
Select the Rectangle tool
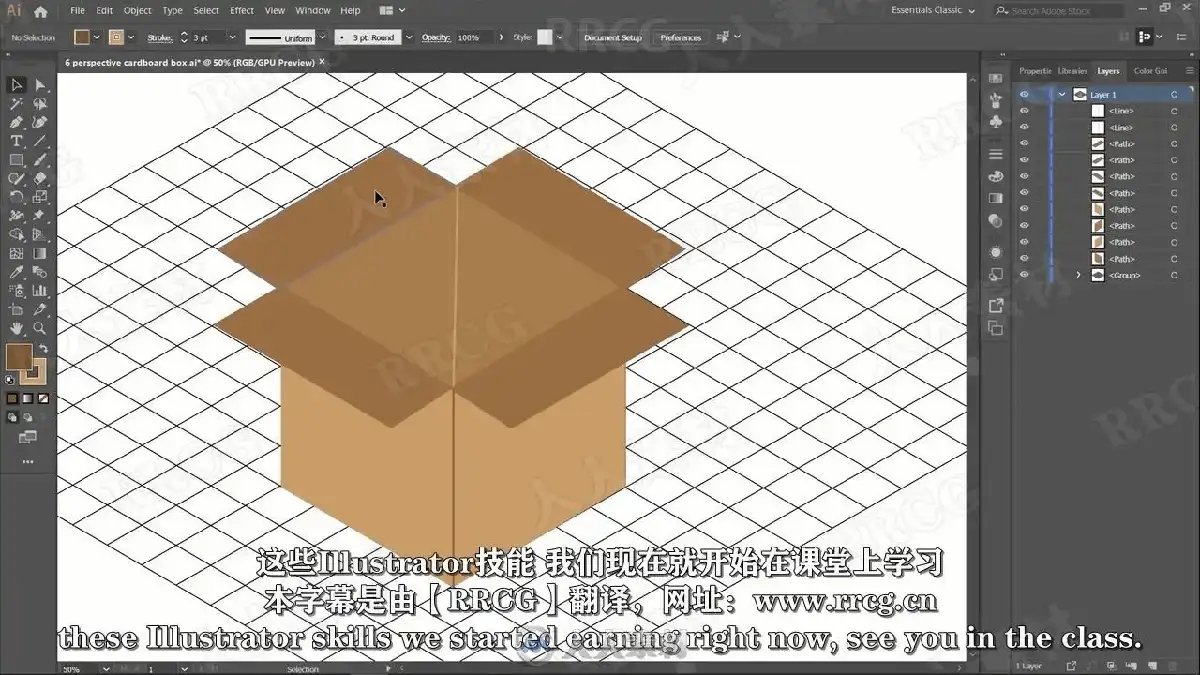[17, 160]
